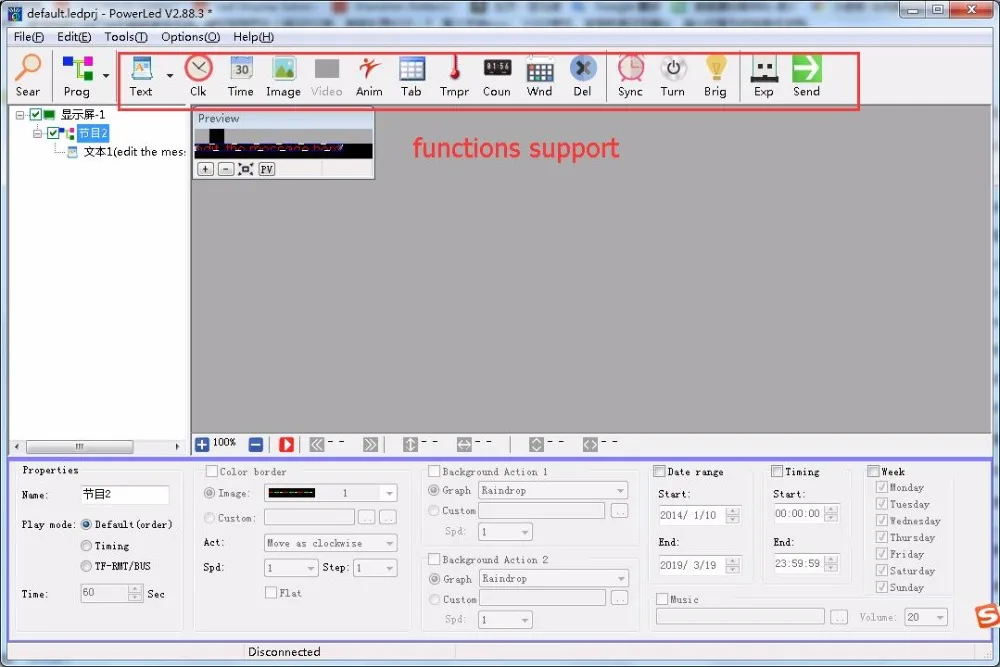Click the next double-arrow icon
The width and height of the screenshot is (1000, 667).
point(371,444)
